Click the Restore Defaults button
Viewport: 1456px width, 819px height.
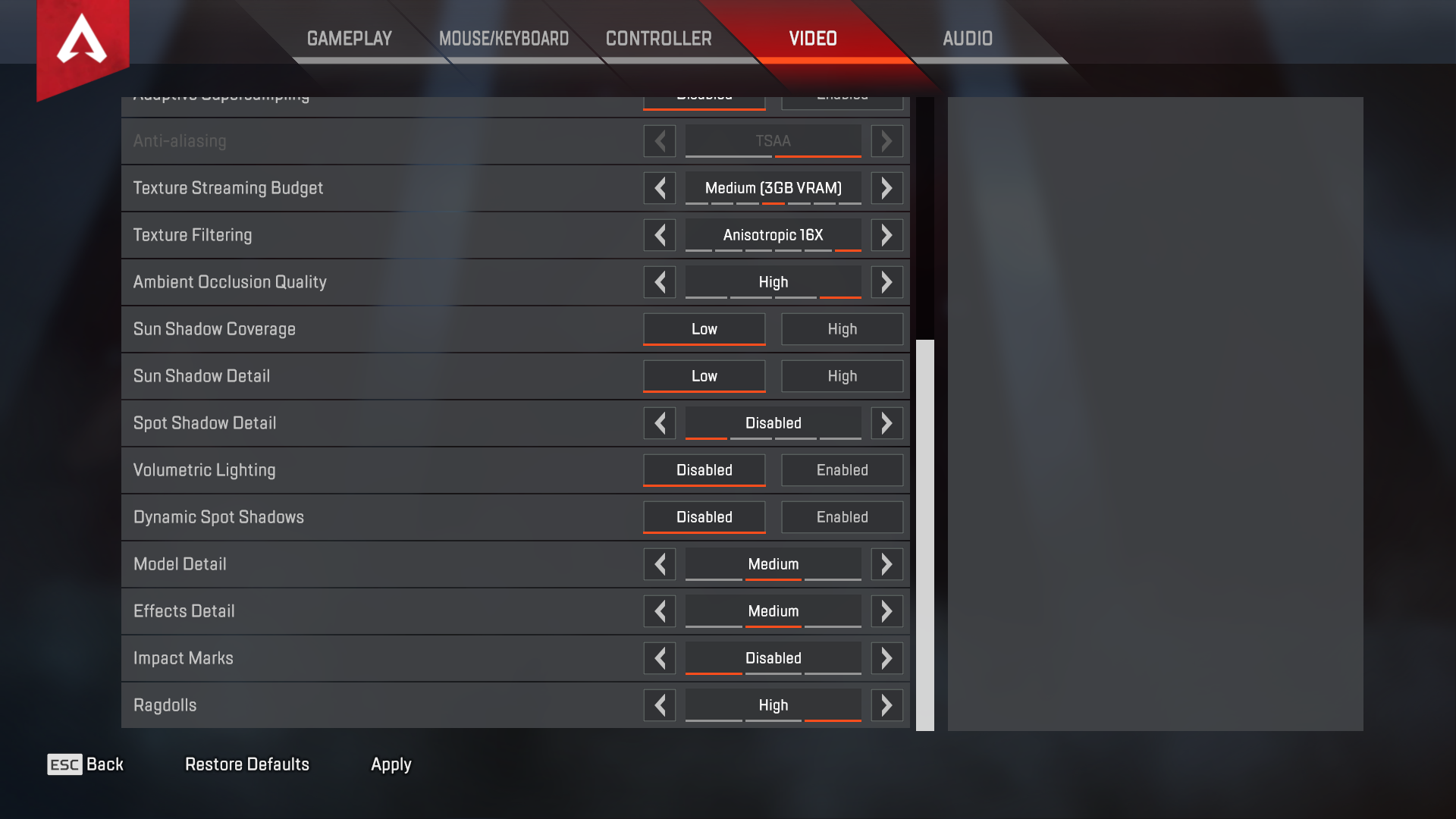247,764
